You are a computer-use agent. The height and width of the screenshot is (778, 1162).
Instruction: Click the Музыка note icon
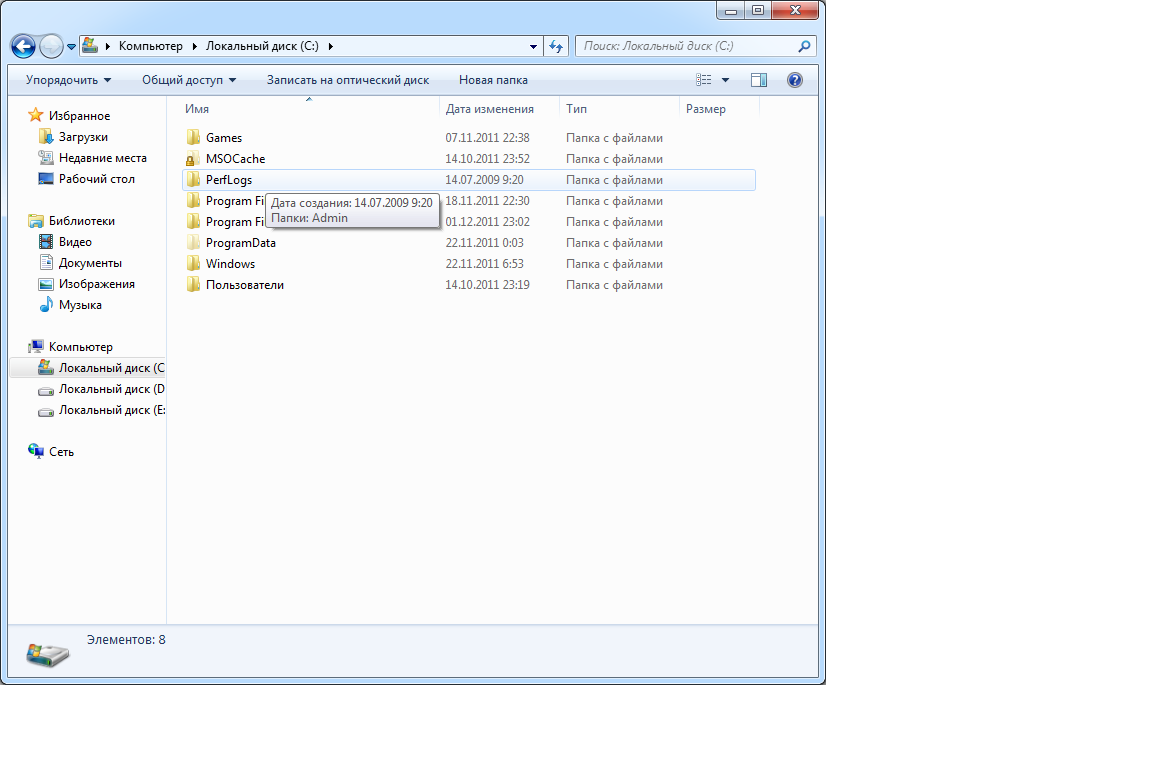[x=46, y=305]
